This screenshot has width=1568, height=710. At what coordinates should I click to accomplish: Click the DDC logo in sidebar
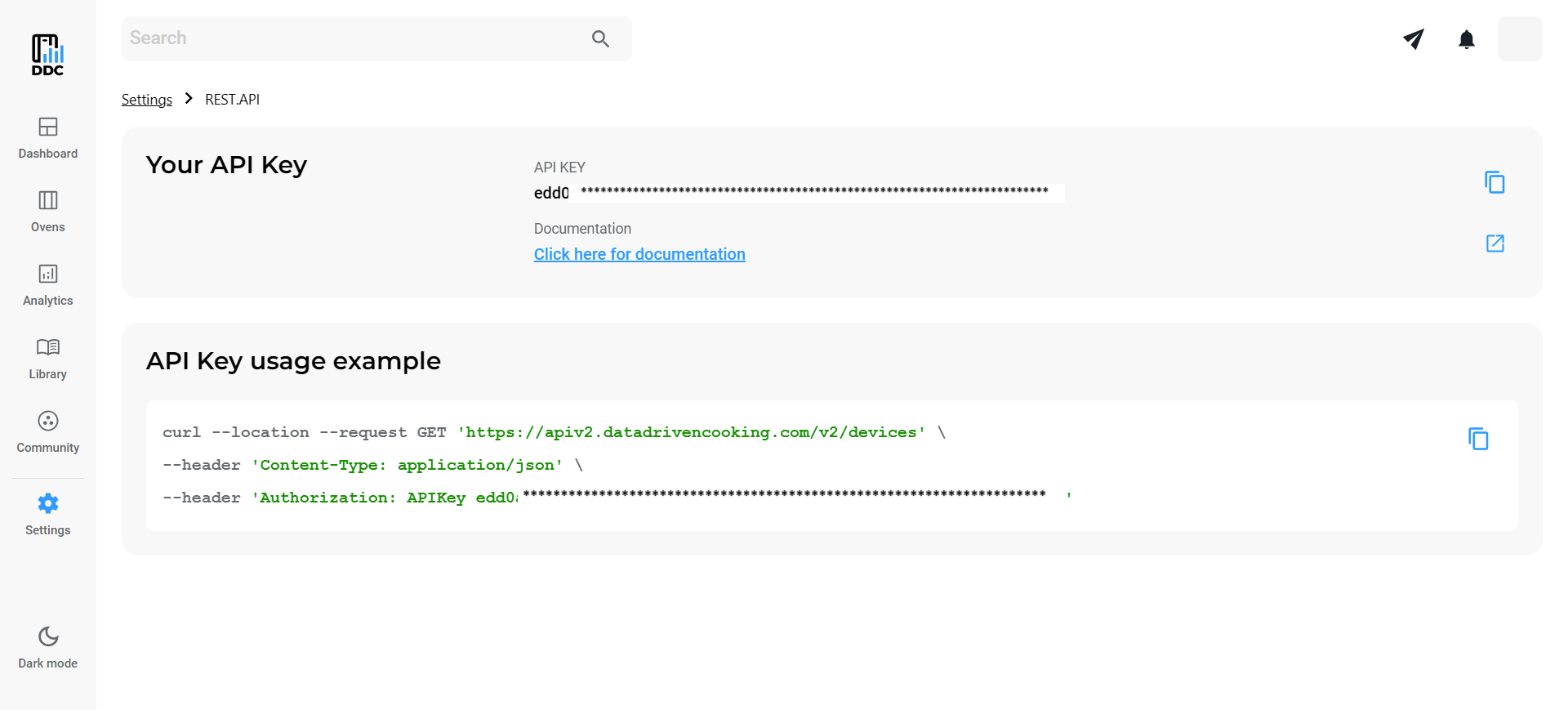[x=47, y=55]
